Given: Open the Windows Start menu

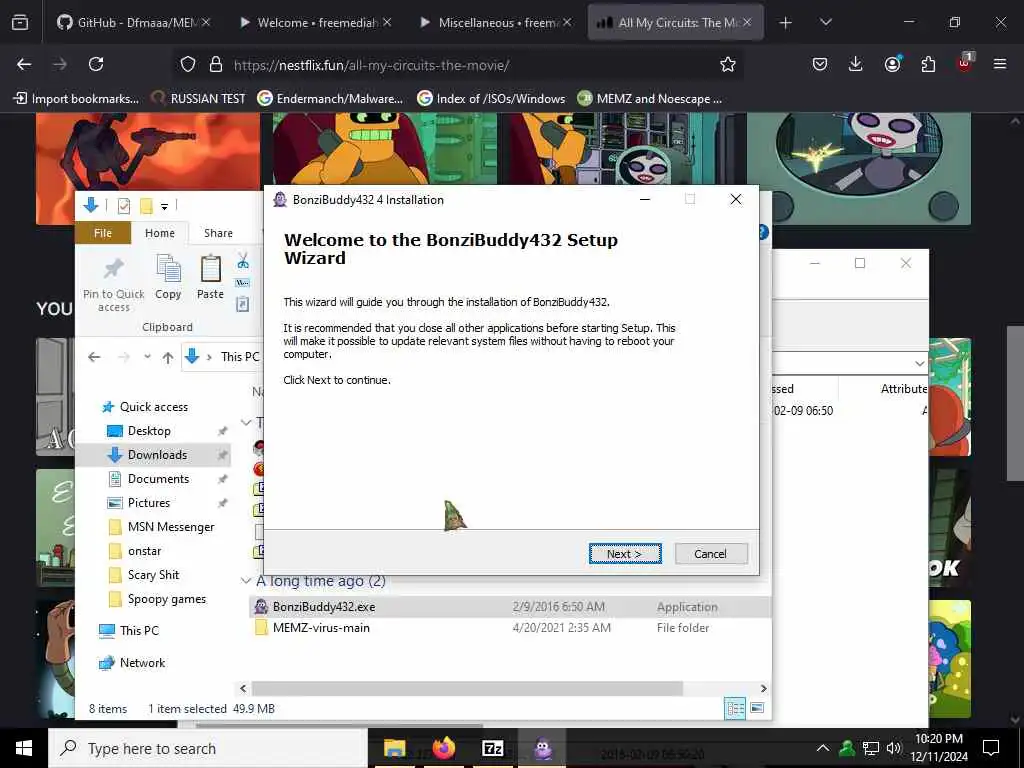Looking at the screenshot, I should pyautogui.click(x=24, y=748).
